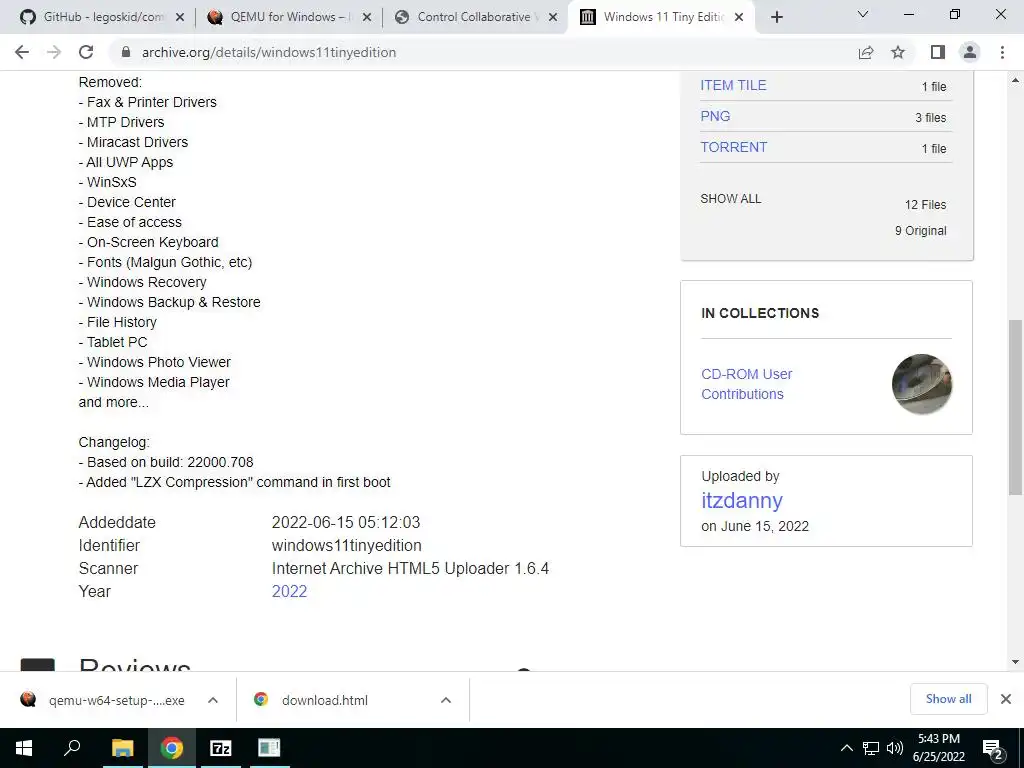Open the ITEM TILE download link
Screen dimensions: 1024x768
click(x=733, y=86)
